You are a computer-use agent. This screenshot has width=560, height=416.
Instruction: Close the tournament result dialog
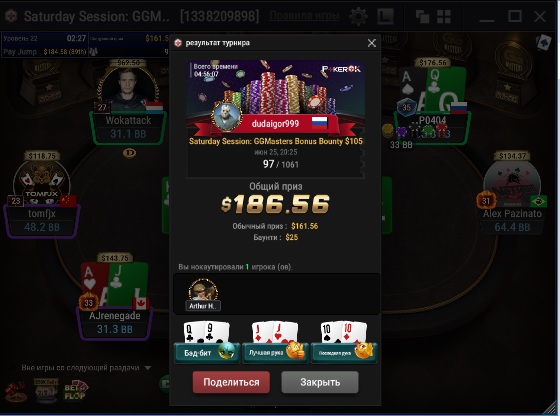(371, 43)
